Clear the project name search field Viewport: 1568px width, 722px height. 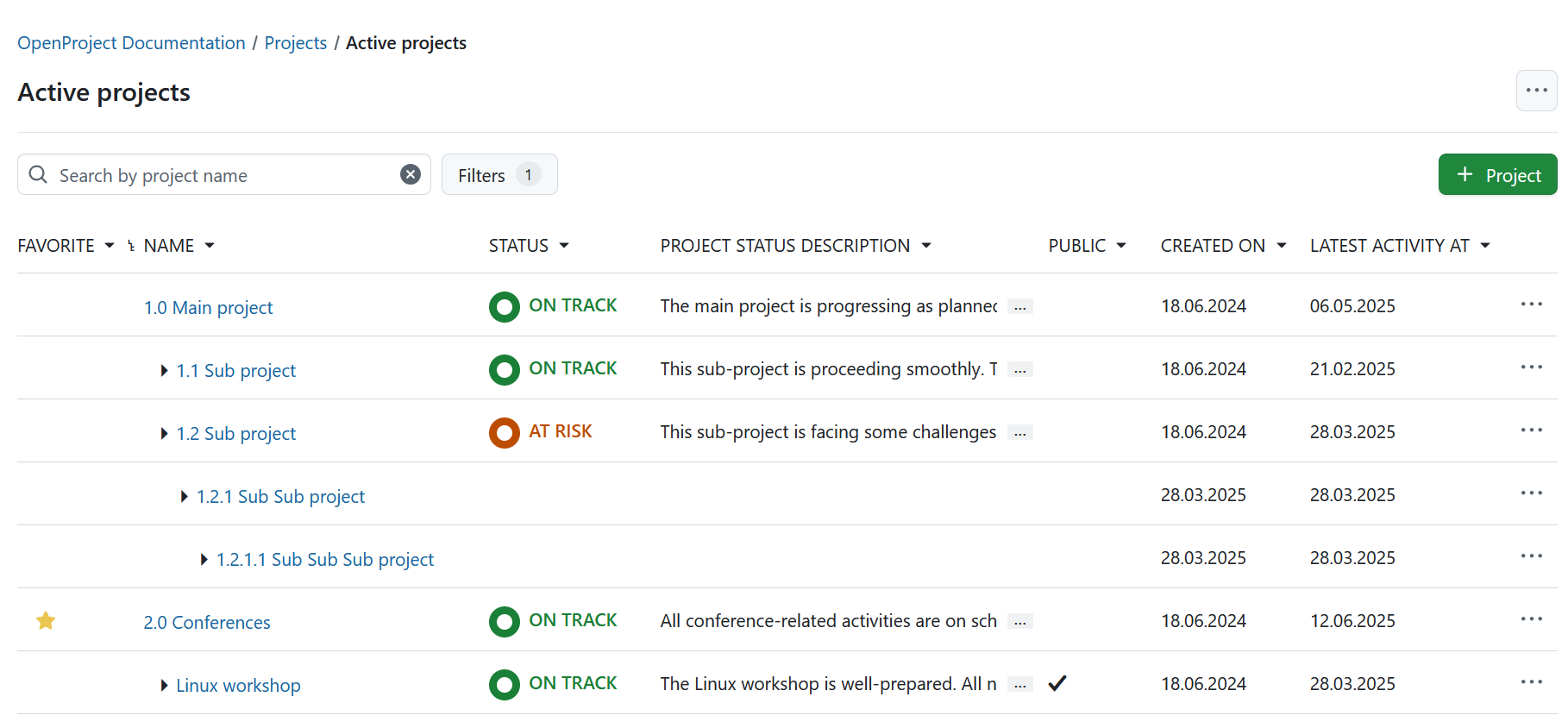click(x=411, y=173)
